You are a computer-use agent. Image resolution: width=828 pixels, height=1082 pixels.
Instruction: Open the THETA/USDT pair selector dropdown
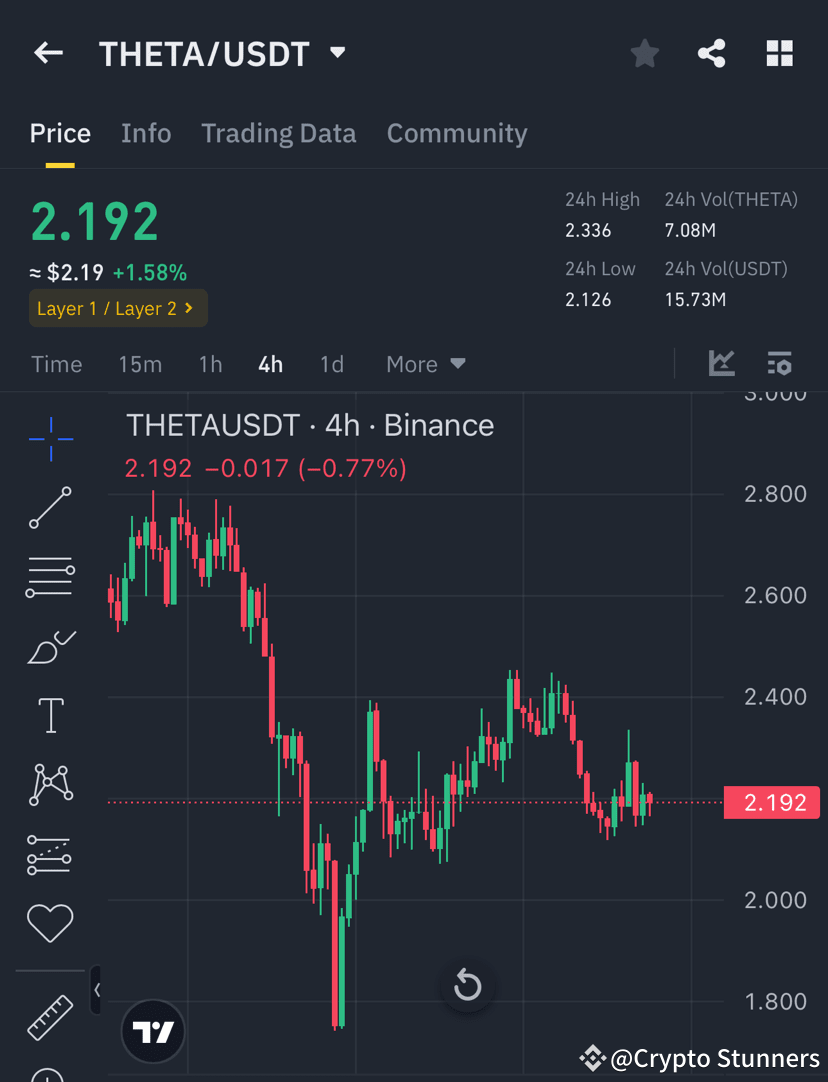coord(337,53)
